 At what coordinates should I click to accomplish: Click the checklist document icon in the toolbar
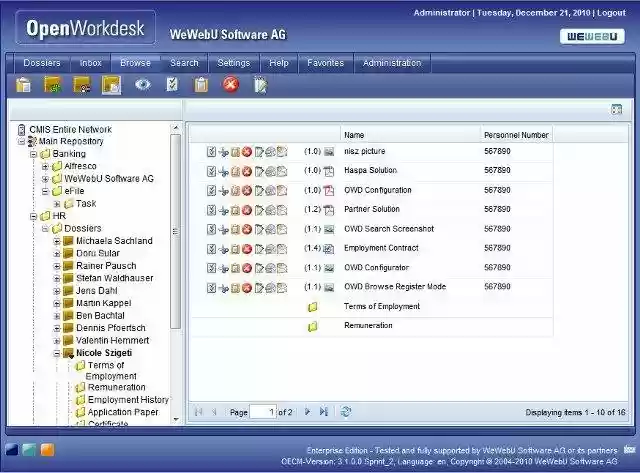[x=172, y=84]
